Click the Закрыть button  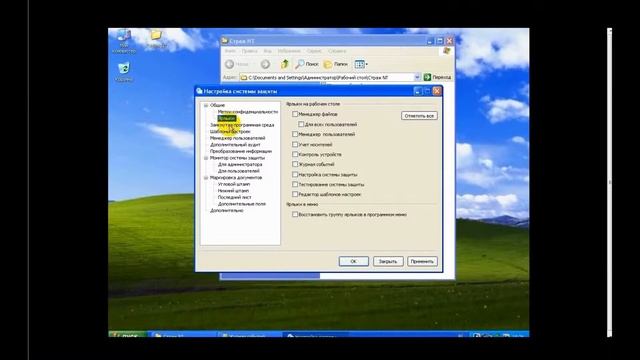(x=388, y=261)
